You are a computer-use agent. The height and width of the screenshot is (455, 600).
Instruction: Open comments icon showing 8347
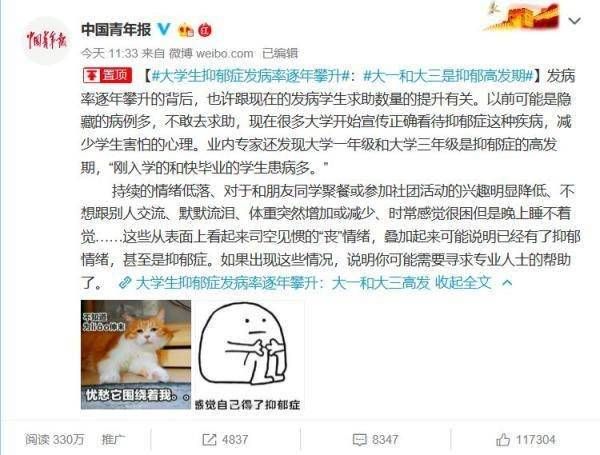point(359,440)
